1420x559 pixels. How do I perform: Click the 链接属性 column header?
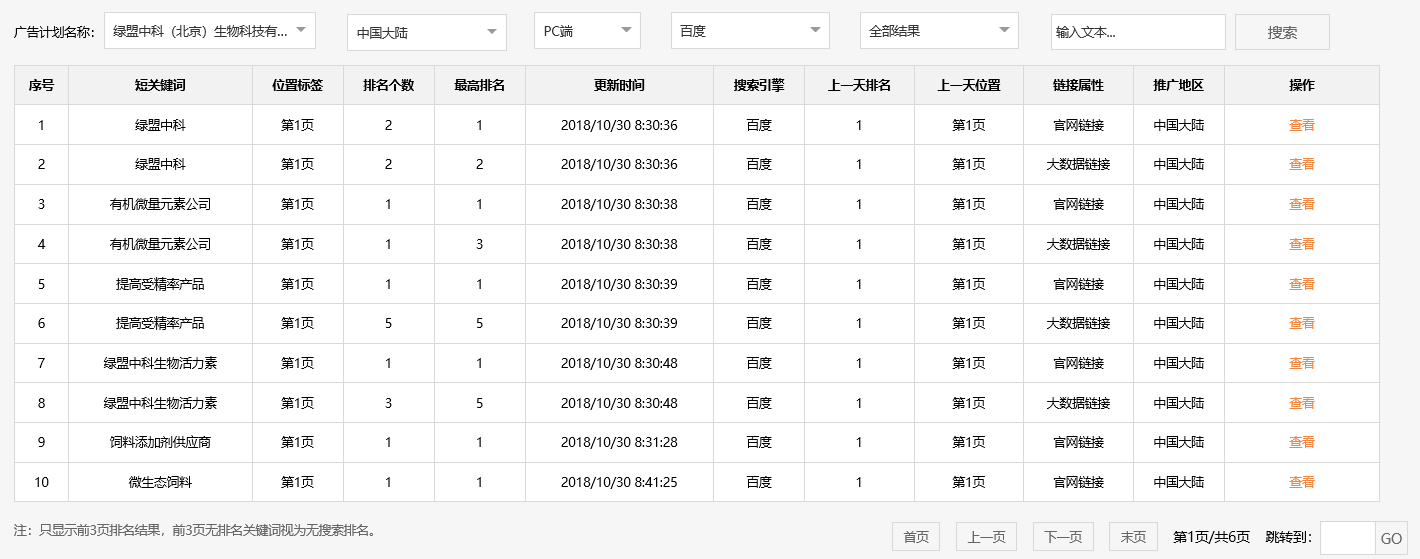[x=1078, y=85]
